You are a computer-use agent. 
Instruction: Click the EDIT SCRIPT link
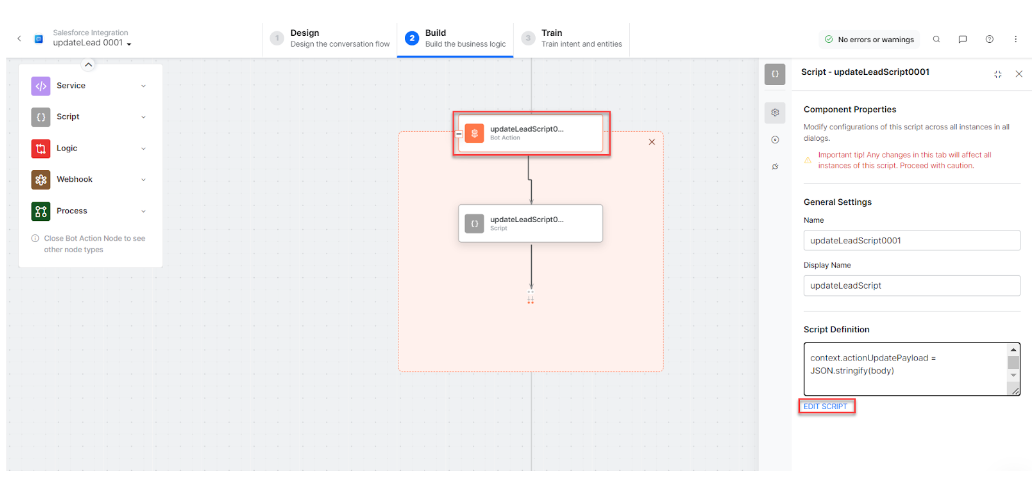[x=826, y=406]
